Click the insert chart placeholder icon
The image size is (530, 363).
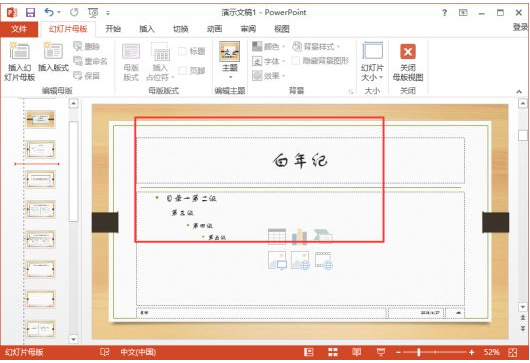(x=299, y=237)
